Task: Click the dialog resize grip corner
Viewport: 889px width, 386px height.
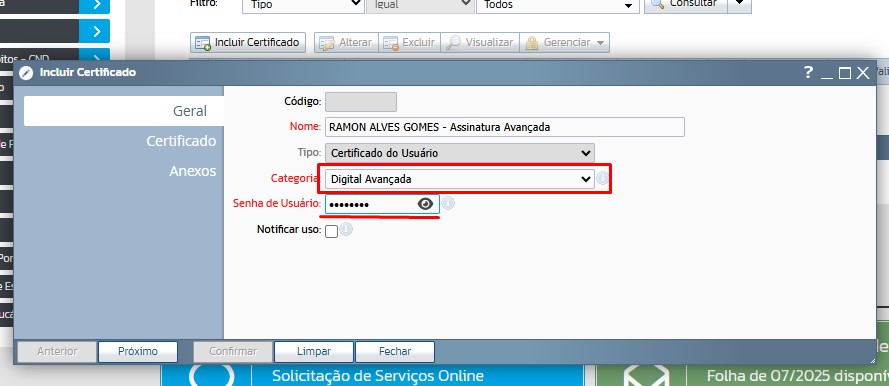Action: click(872, 359)
